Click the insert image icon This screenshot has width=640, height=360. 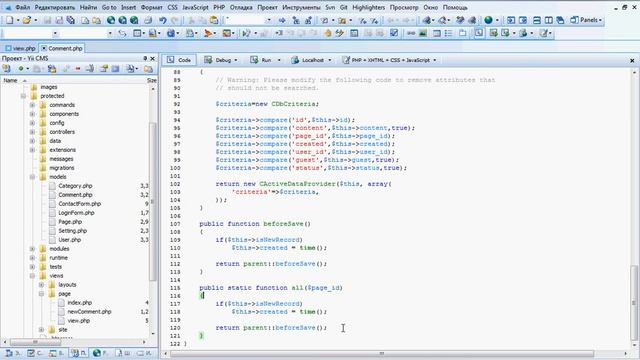click(x=423, y=33)
